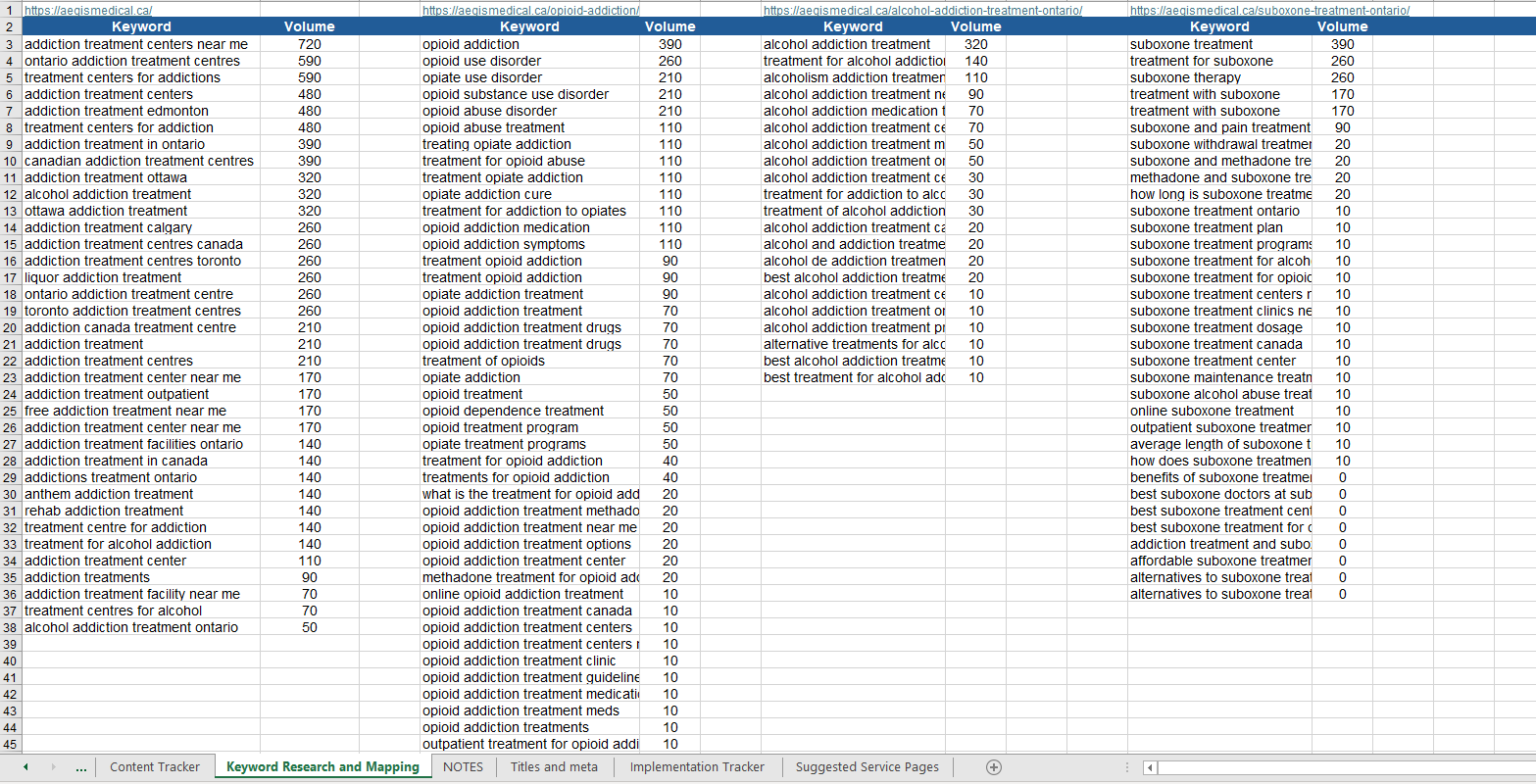
Task: Select cell 'anthem addiction treatment'
Action: [141, 494]
